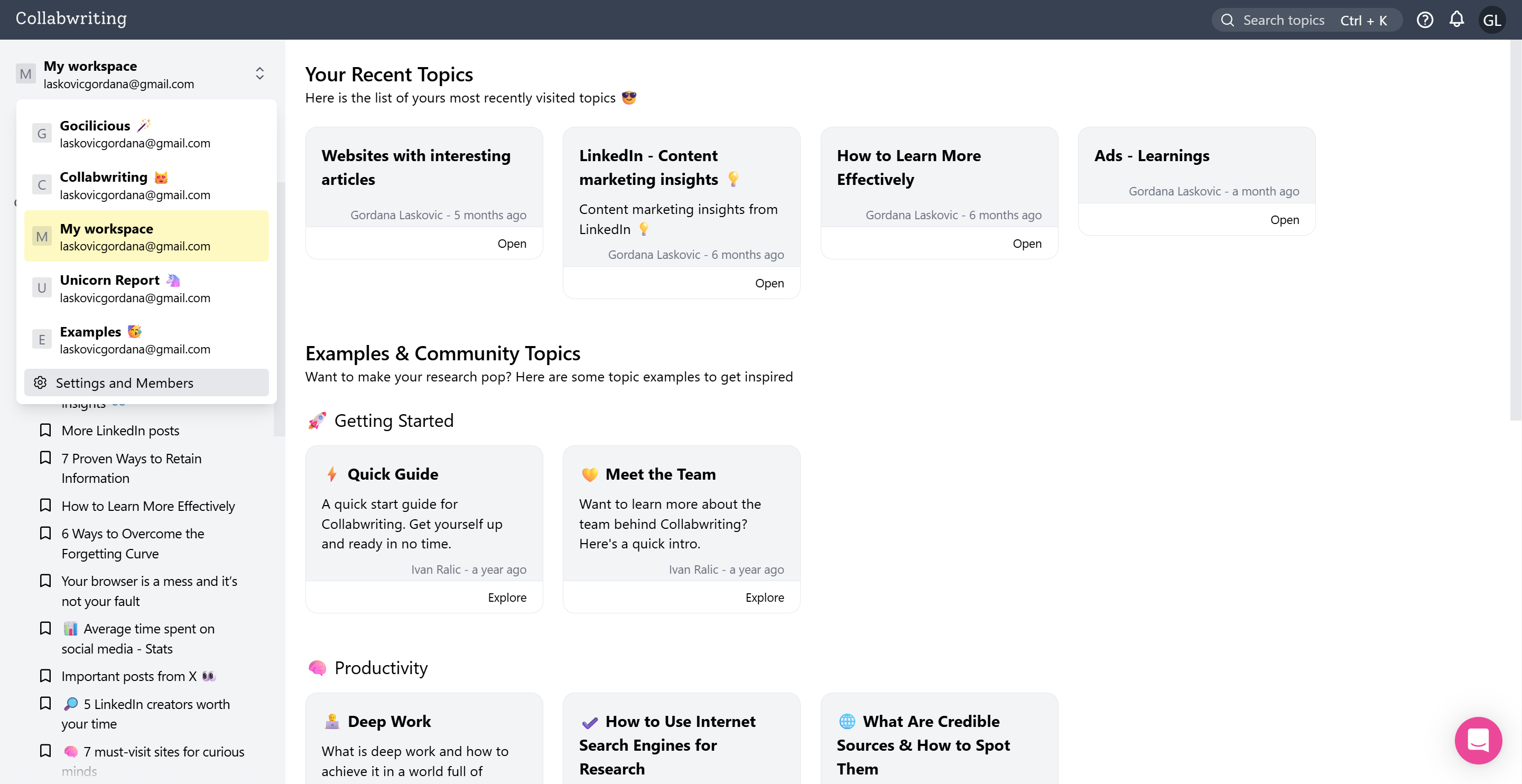
Task: Open the notifications bell
Action: click(x=1456, y=20)
